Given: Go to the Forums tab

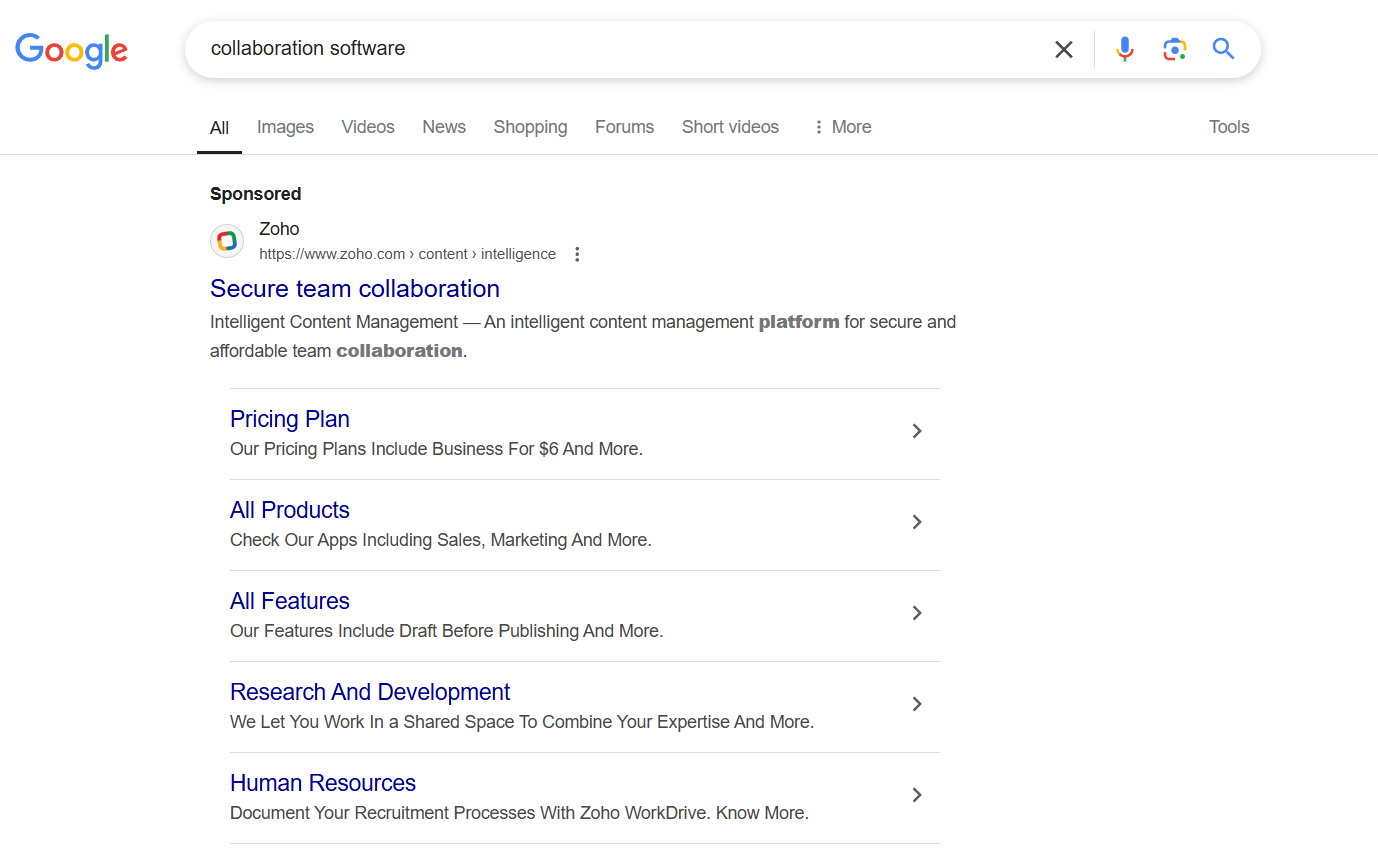Looking at the screenshot, I should pyautogui.click(x=624, y=127).
